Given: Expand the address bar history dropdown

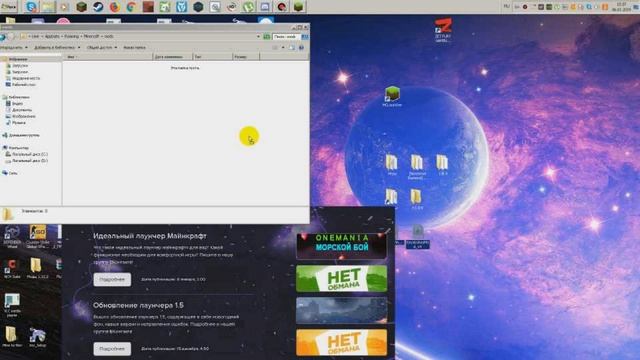Looking at the screenshot, I should pos(258,36).
